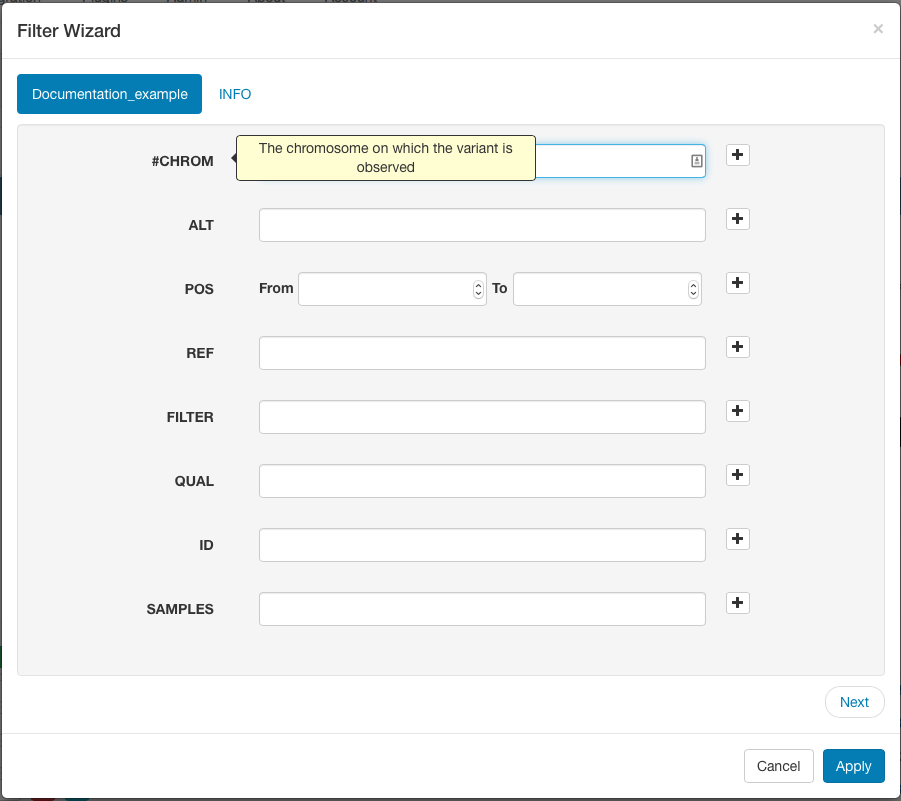Image resolution: width=901 pixels, height=801 pixels.
Task: Click the QUAL plus icon
Action: [737, 475]
